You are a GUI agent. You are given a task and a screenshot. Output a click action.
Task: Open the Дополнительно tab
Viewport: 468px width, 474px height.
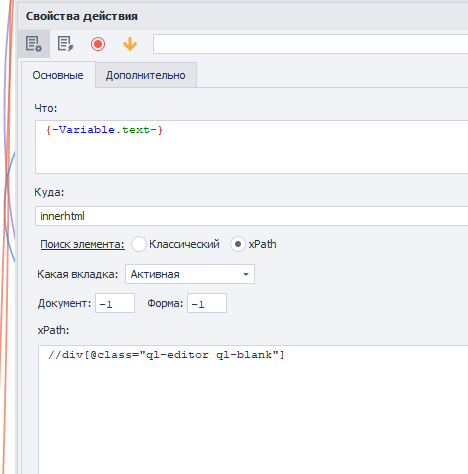click(146, 75)
